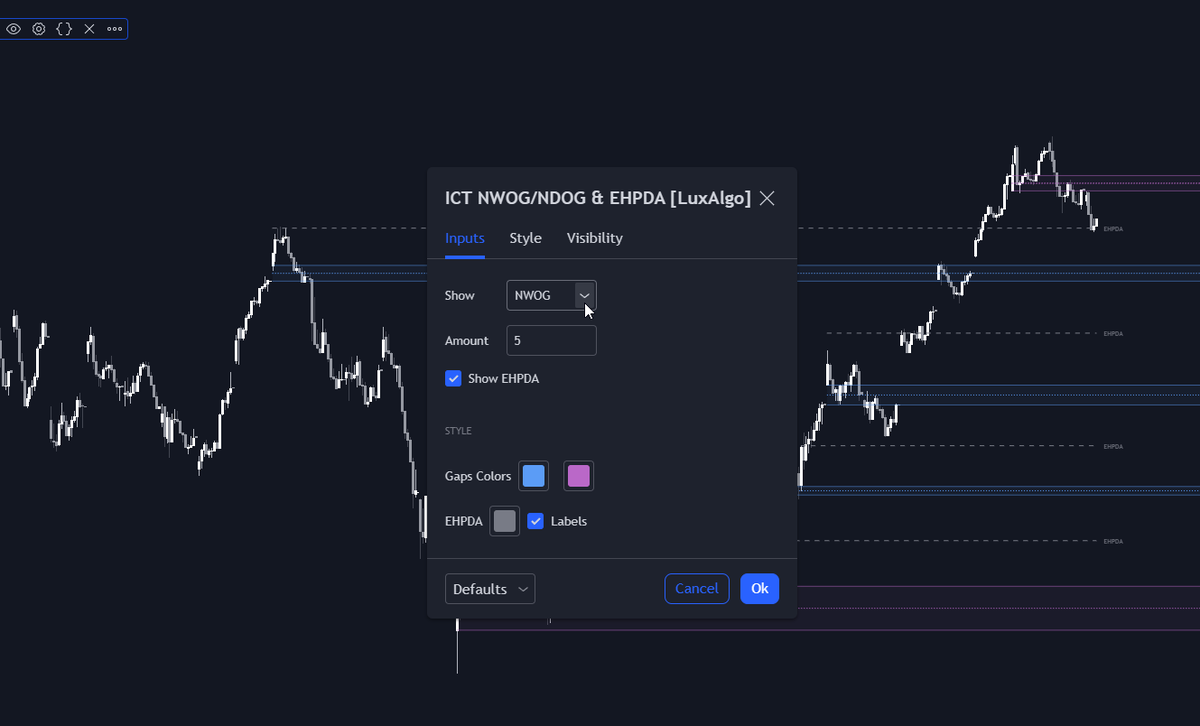Open more options with the ellipsis icon
This screenshot has height=726, width=1200.
113,28
